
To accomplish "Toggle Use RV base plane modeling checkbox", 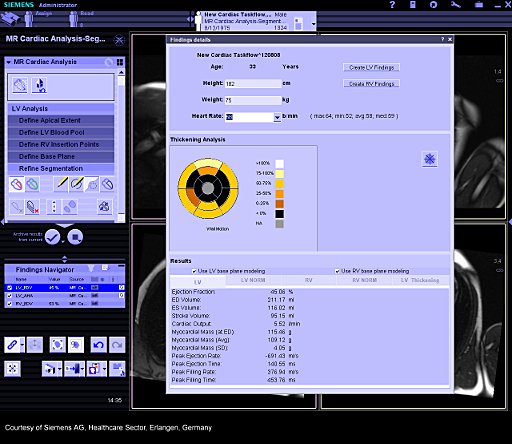I will (337, 271).
